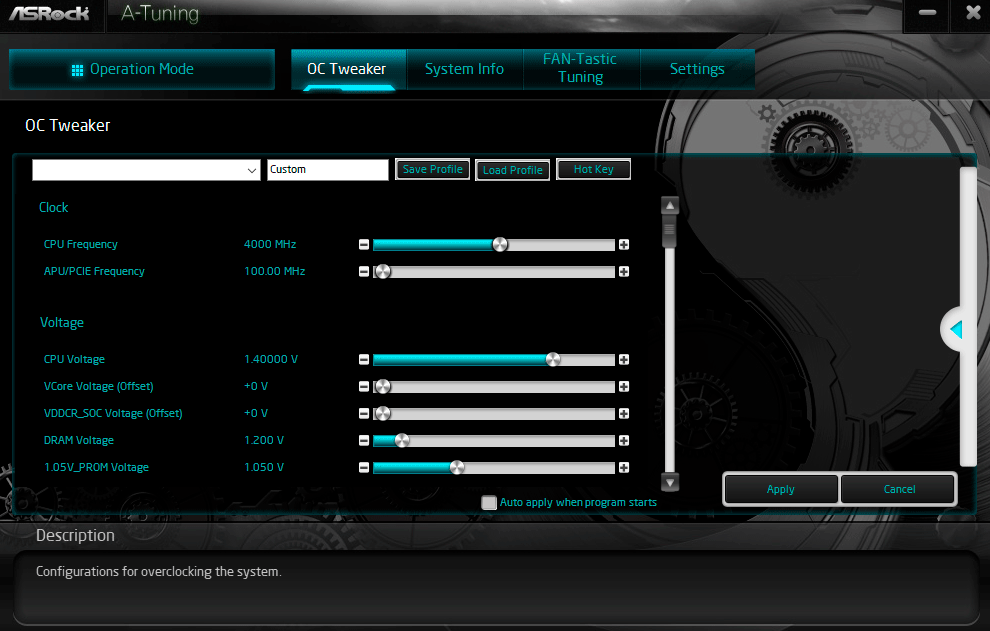Decrease DRAM Voltage with minus icon

click(x=364, y=441)
